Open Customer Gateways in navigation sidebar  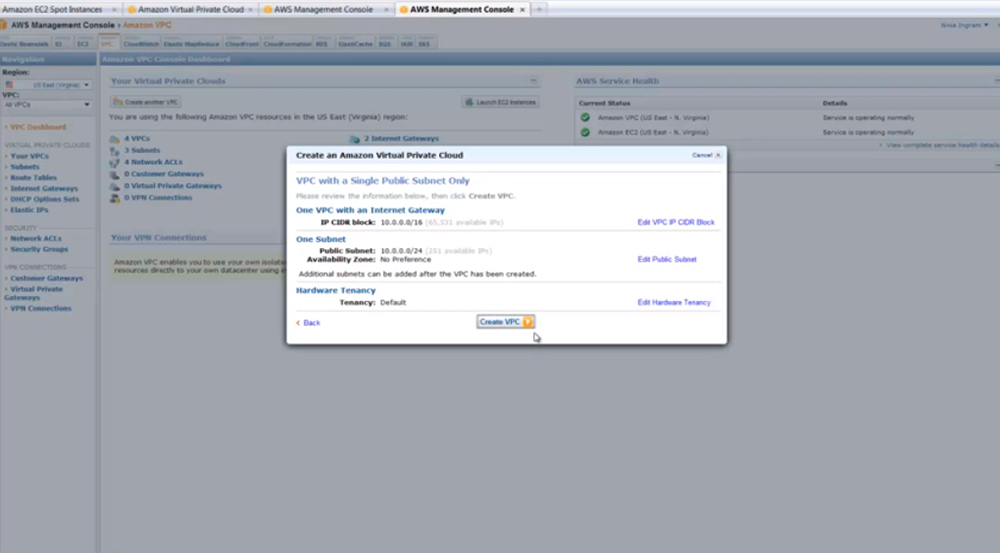point(47,279)
